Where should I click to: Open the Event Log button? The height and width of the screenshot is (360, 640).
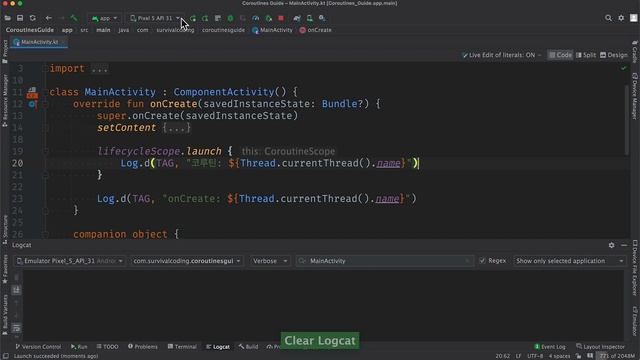click(x=550, y=347)
